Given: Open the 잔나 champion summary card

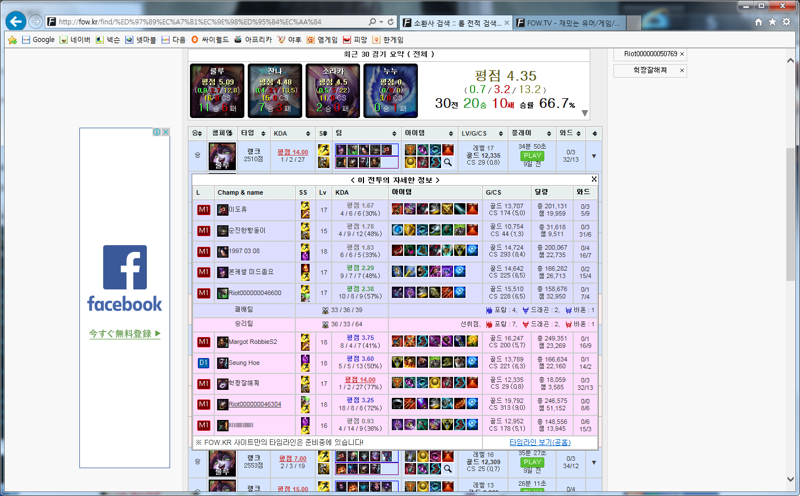Looking at the screenshot, I should tap(275, 91).
